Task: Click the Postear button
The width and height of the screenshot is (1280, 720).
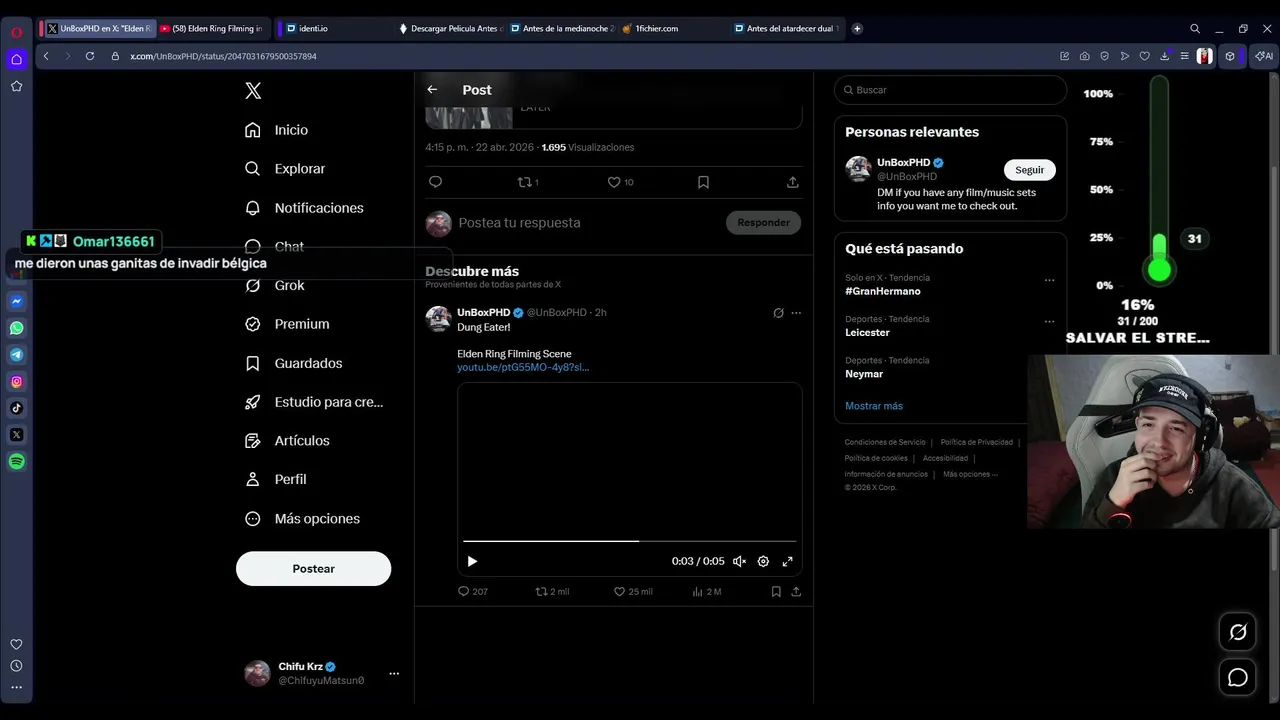Action: tap(313, 569)
